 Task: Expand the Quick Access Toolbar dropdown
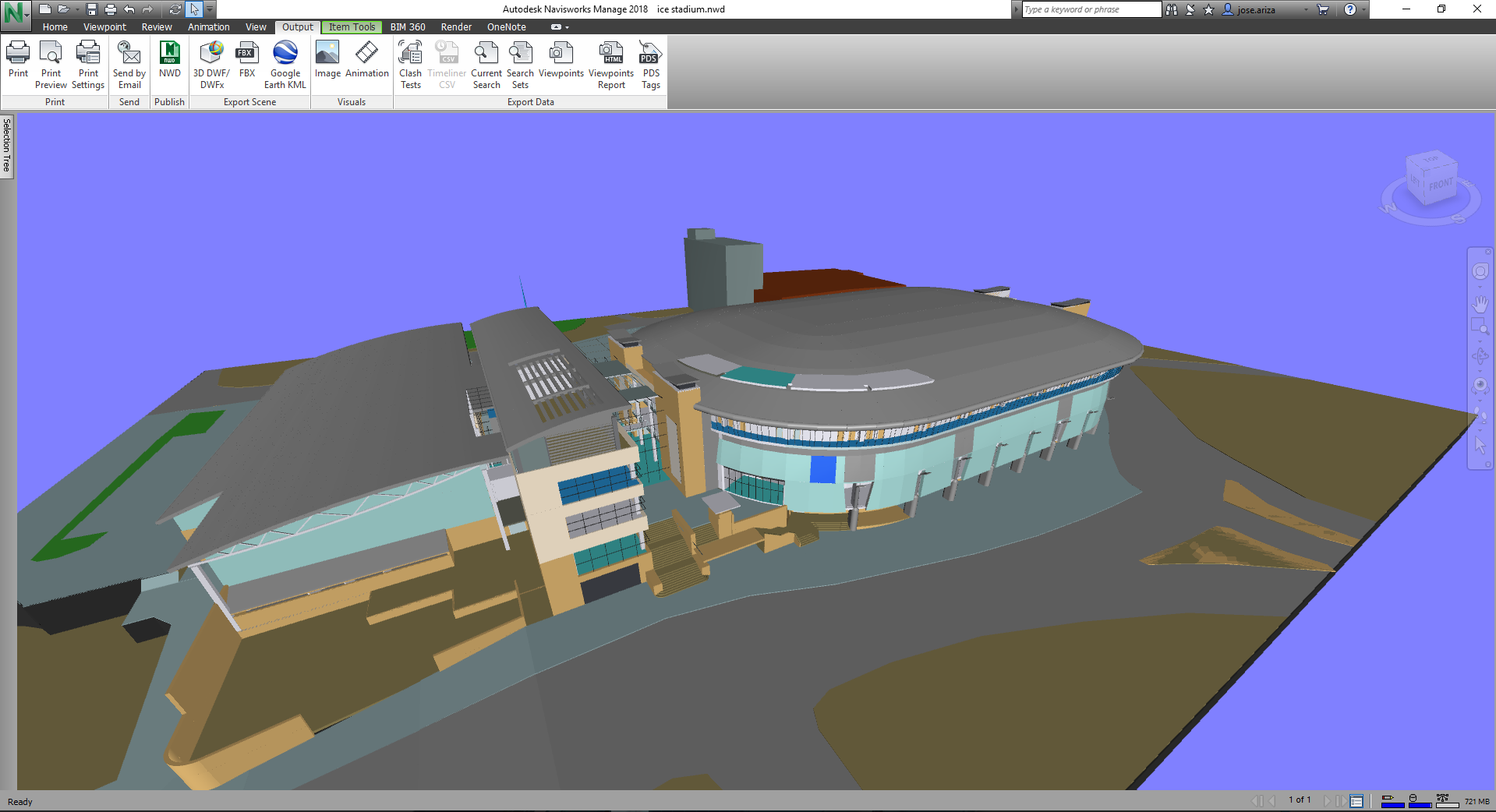pos(208,9)
